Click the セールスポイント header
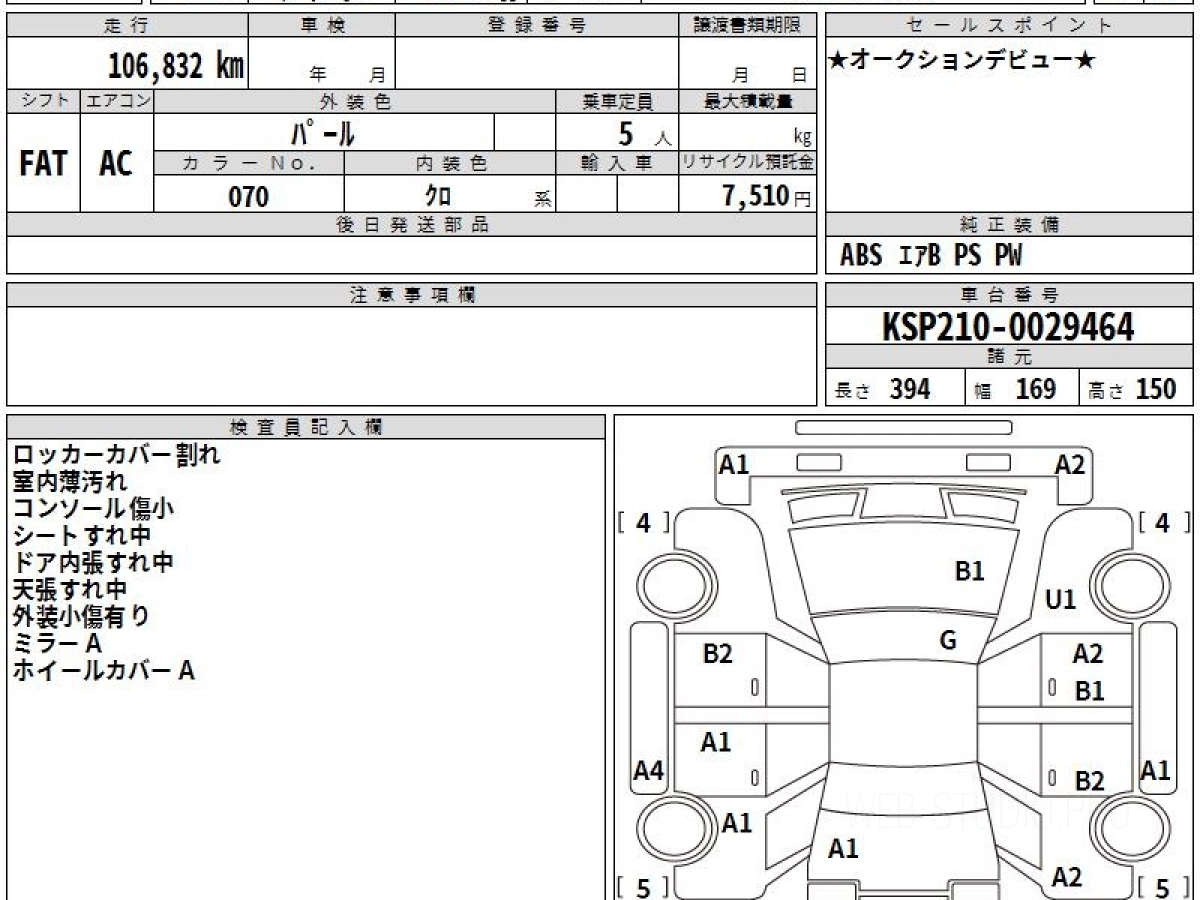The width and height of the screenshot is (1200, 900). (x=1010, y=26)
